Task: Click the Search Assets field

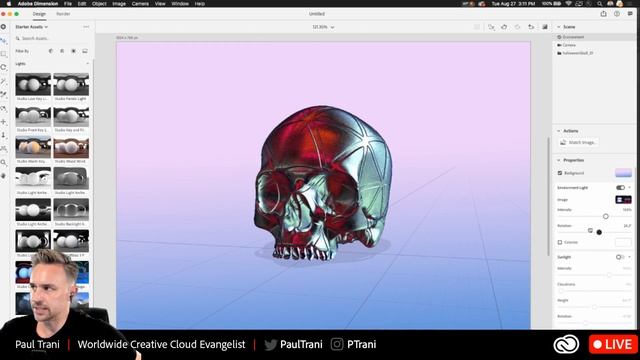Action: pyautogui.click(x=51, y=38)
